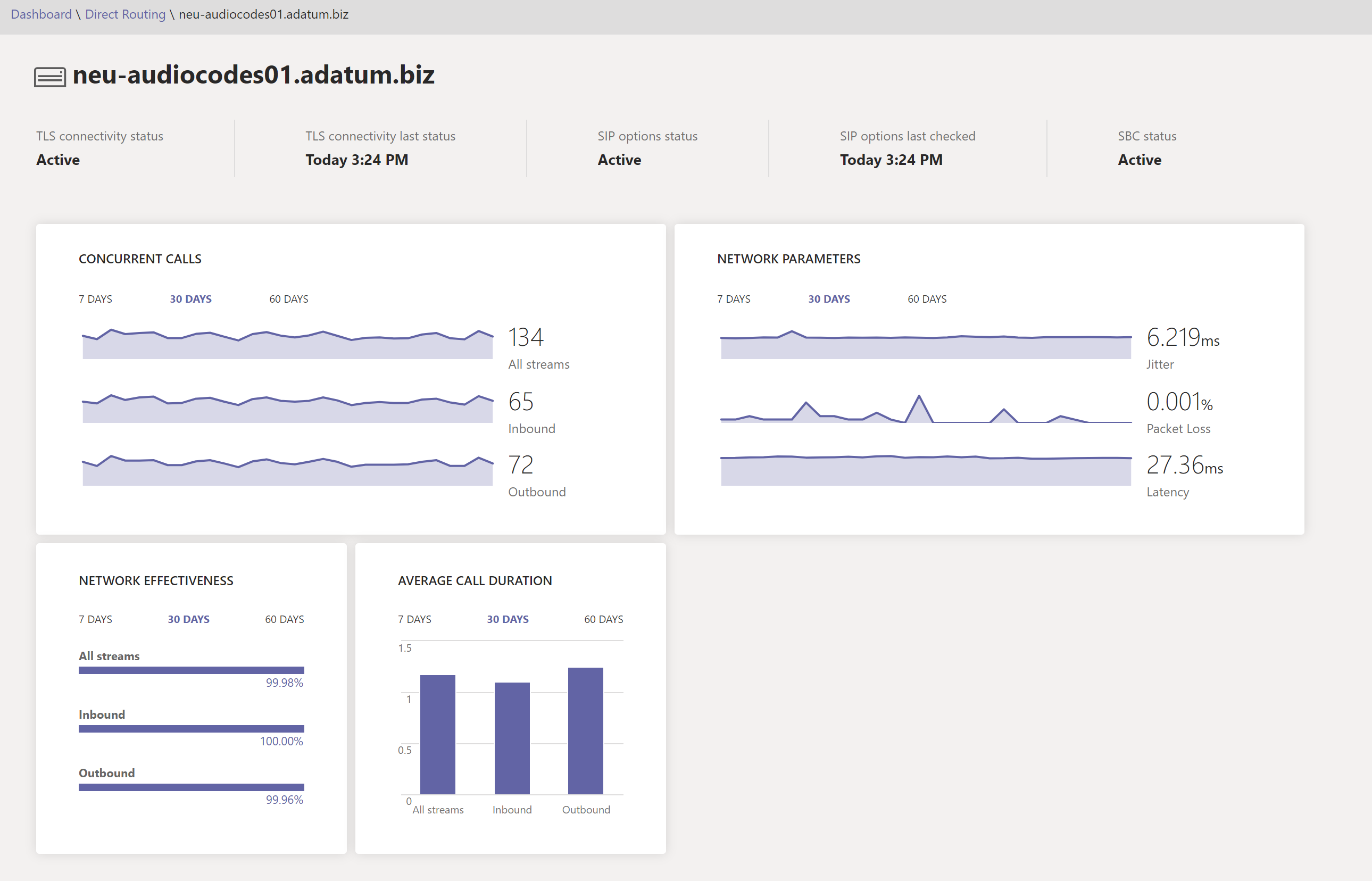Click the Inbound bar in duration chart
1372x881 pixels.
tap(512, 738)
